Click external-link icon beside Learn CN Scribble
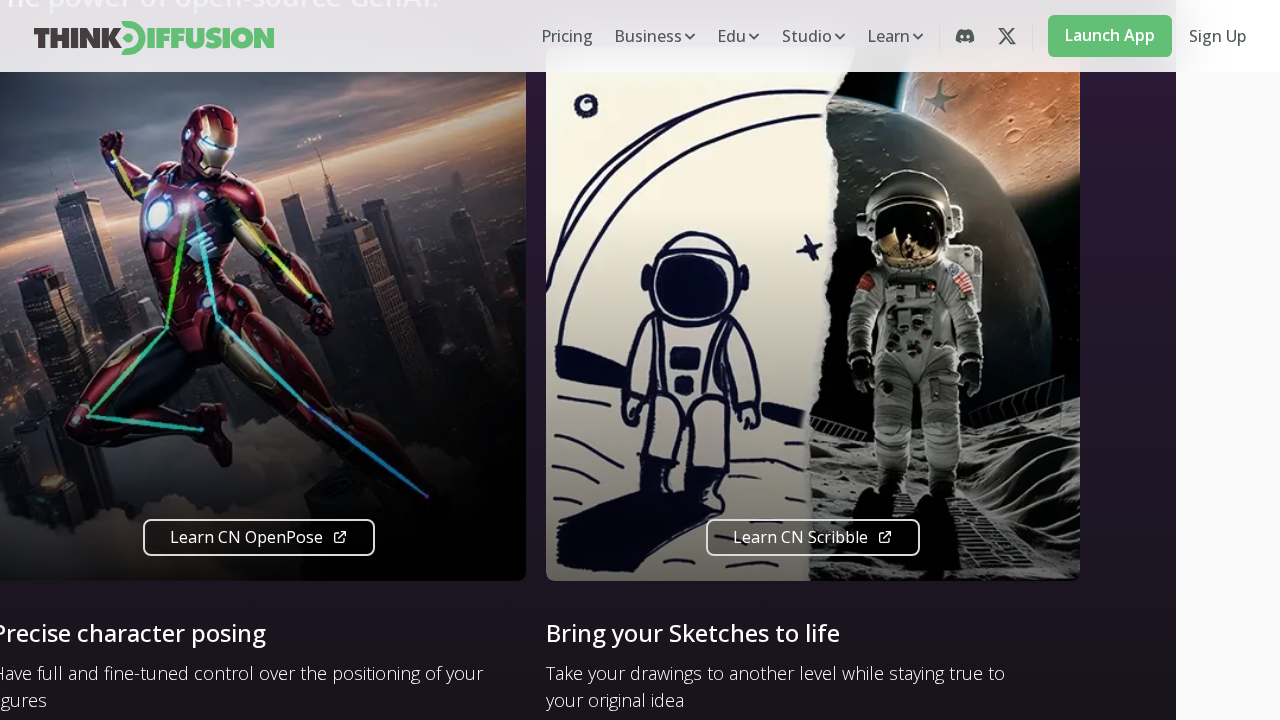 click(x=885, y=537)
